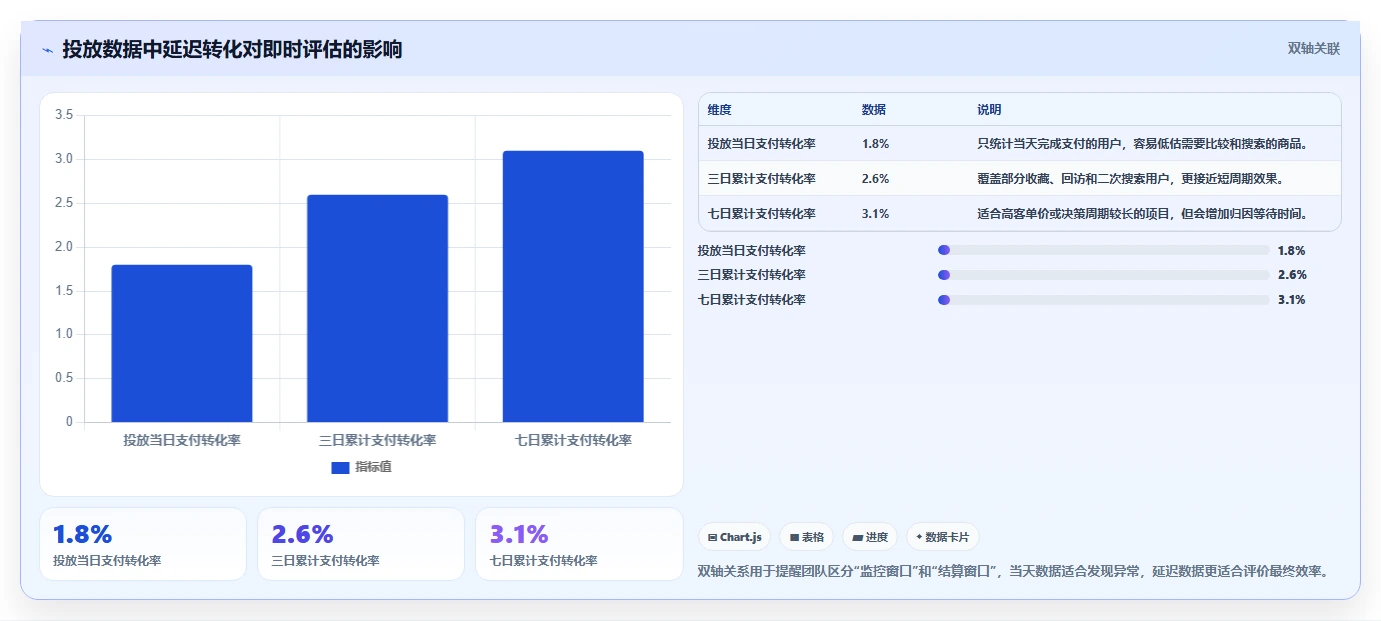This screenshot has width=1381, height=621.
Task: Click the 1.8% table cell
Action: pyautogui.click(x=875, y=144)
